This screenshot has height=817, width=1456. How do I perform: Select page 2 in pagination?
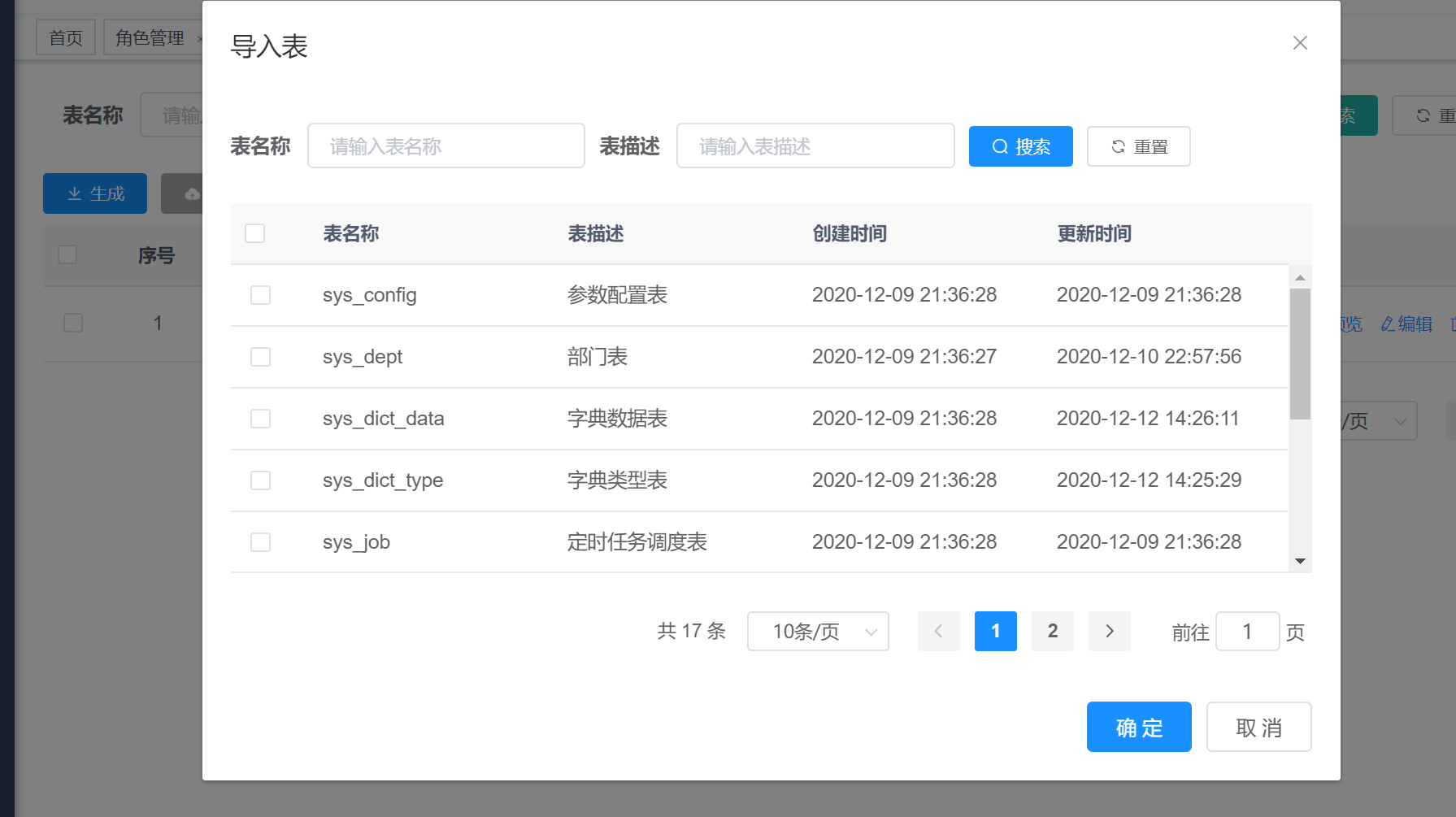coord(1053,632)
